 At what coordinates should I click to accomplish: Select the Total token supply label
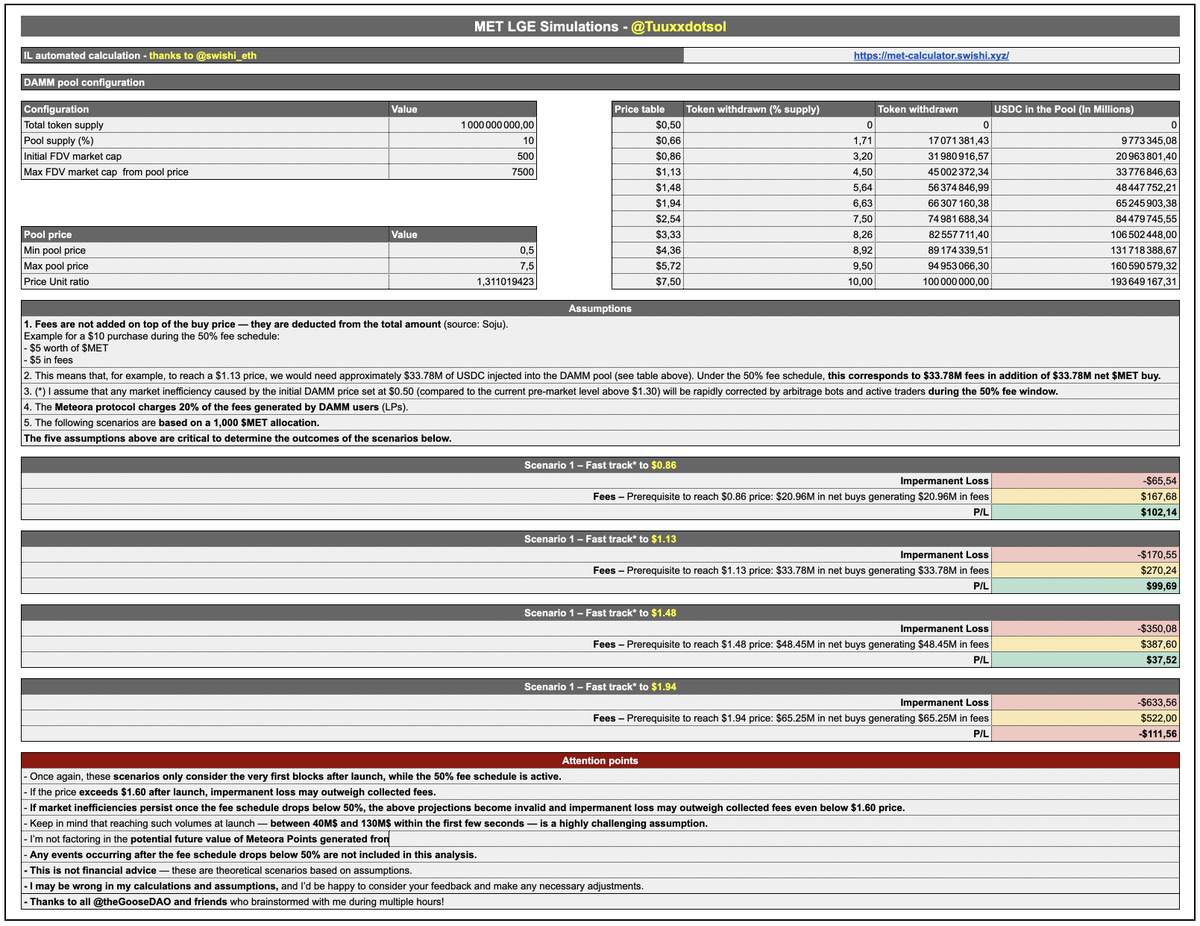click(205, 125)
